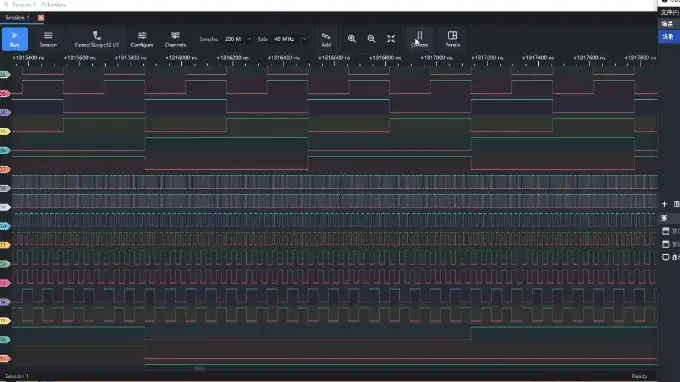Viewport: 680px width, 382px height.
Task: Click the +1816400 ns ruler mark
Action: 284,58
